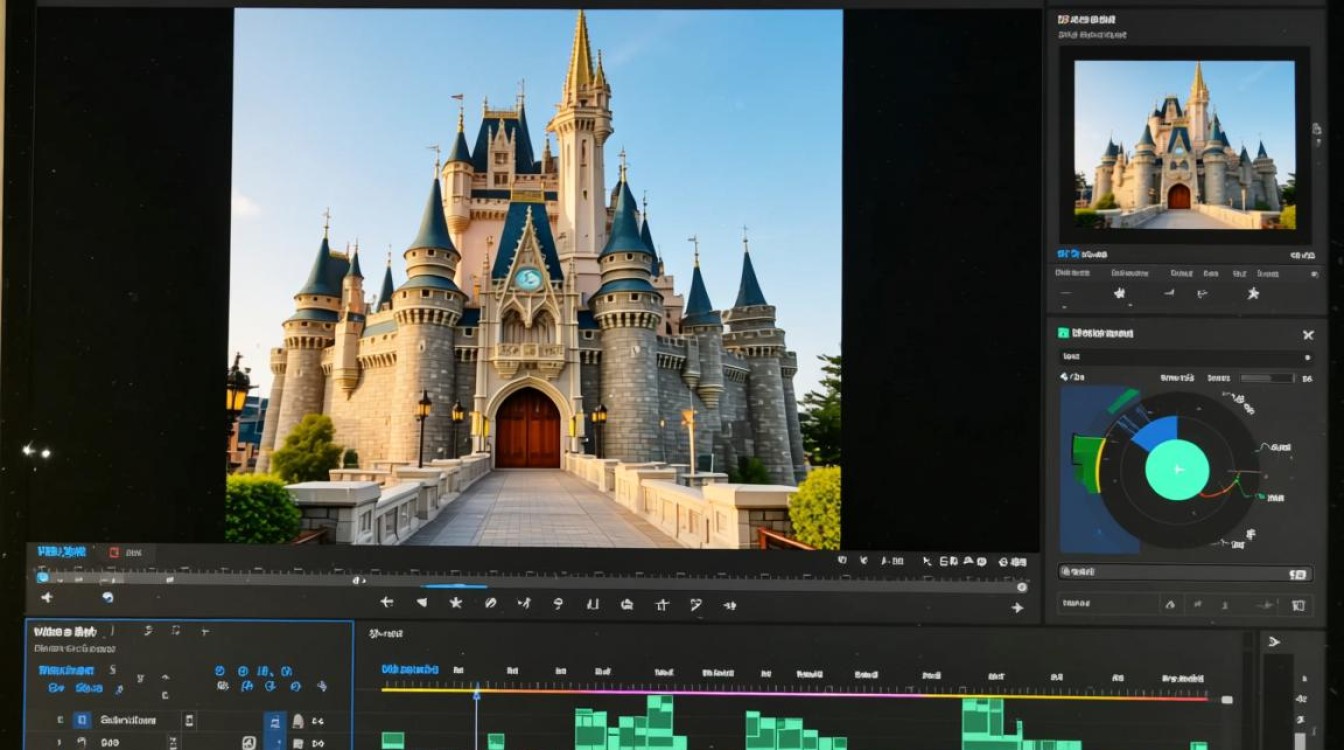
Task: Click the long field below the color wheel
Action: pos(1185,574)
